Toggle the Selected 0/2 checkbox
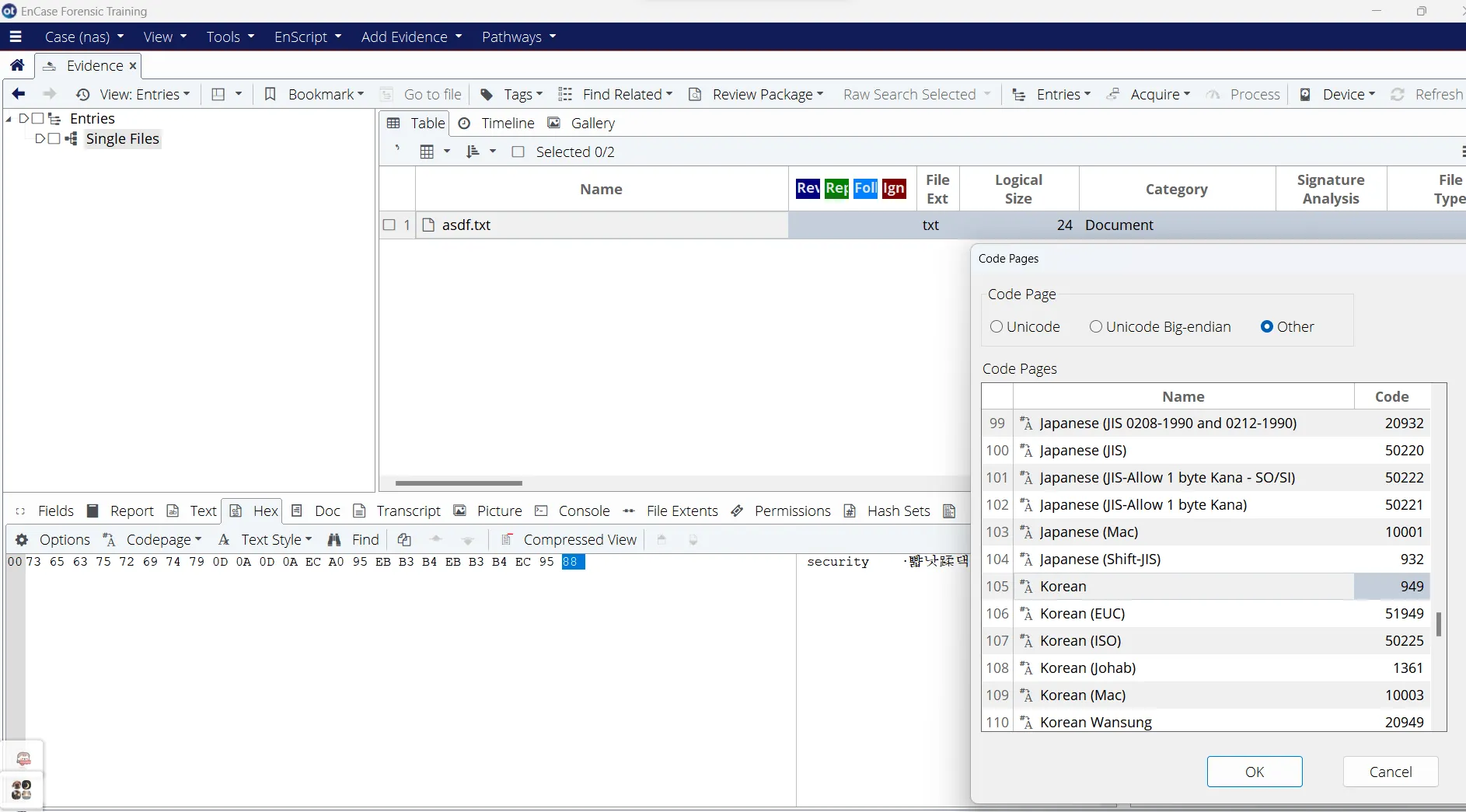The image size is (1466, 812). point(518,152)
